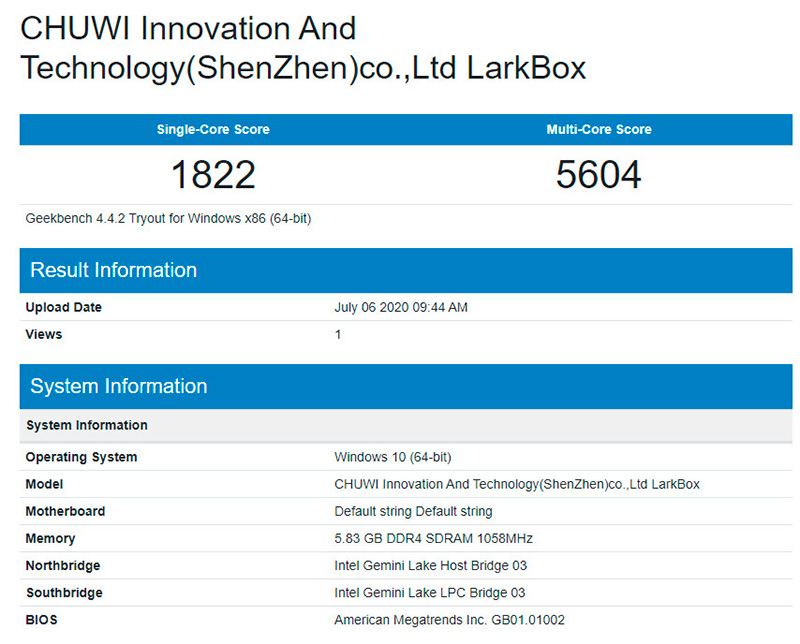The image size is (800, 644).
Task: Select the Multi-Core Score header
Action: [598, 130]
